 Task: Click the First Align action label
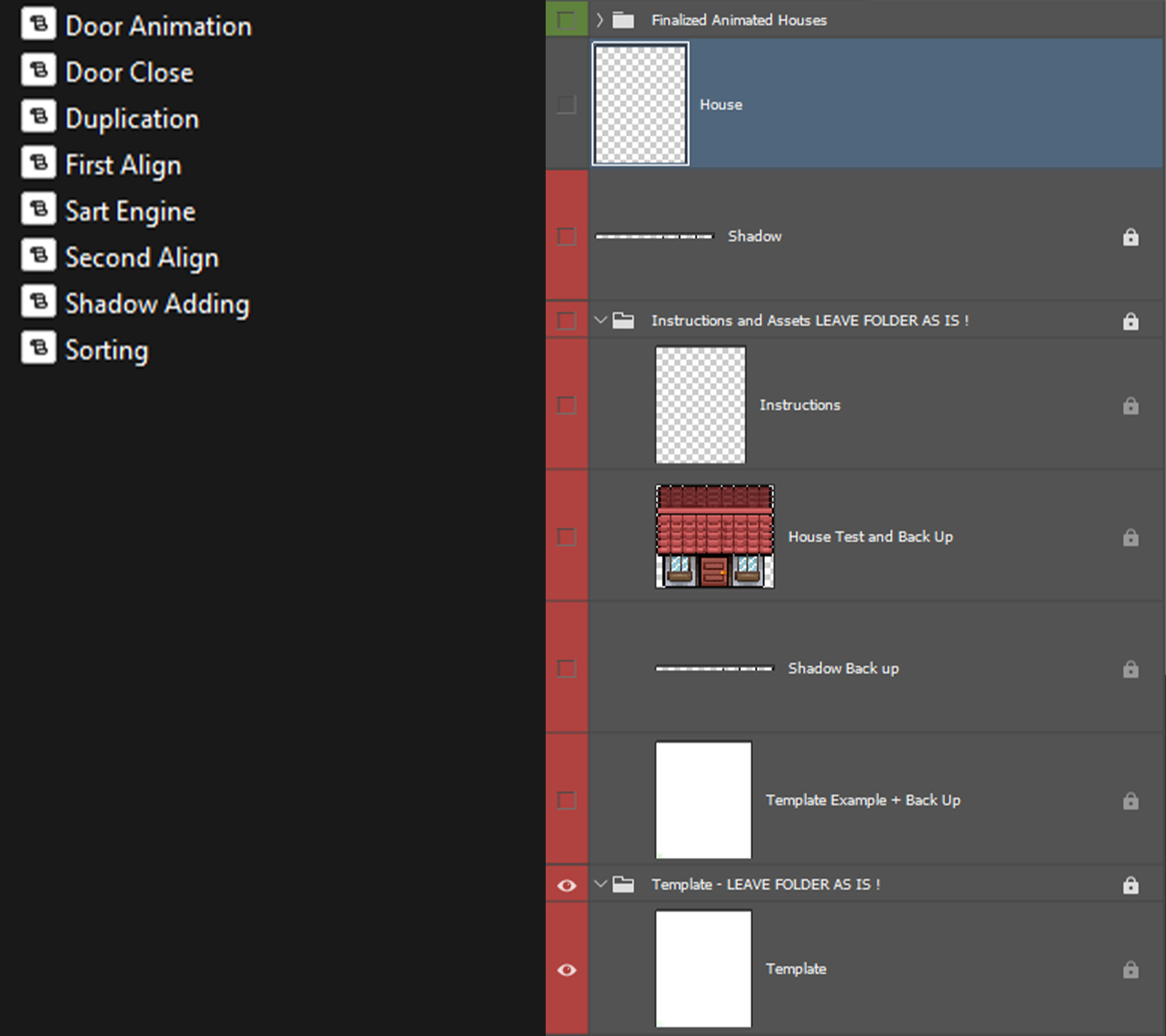(123, 165)
